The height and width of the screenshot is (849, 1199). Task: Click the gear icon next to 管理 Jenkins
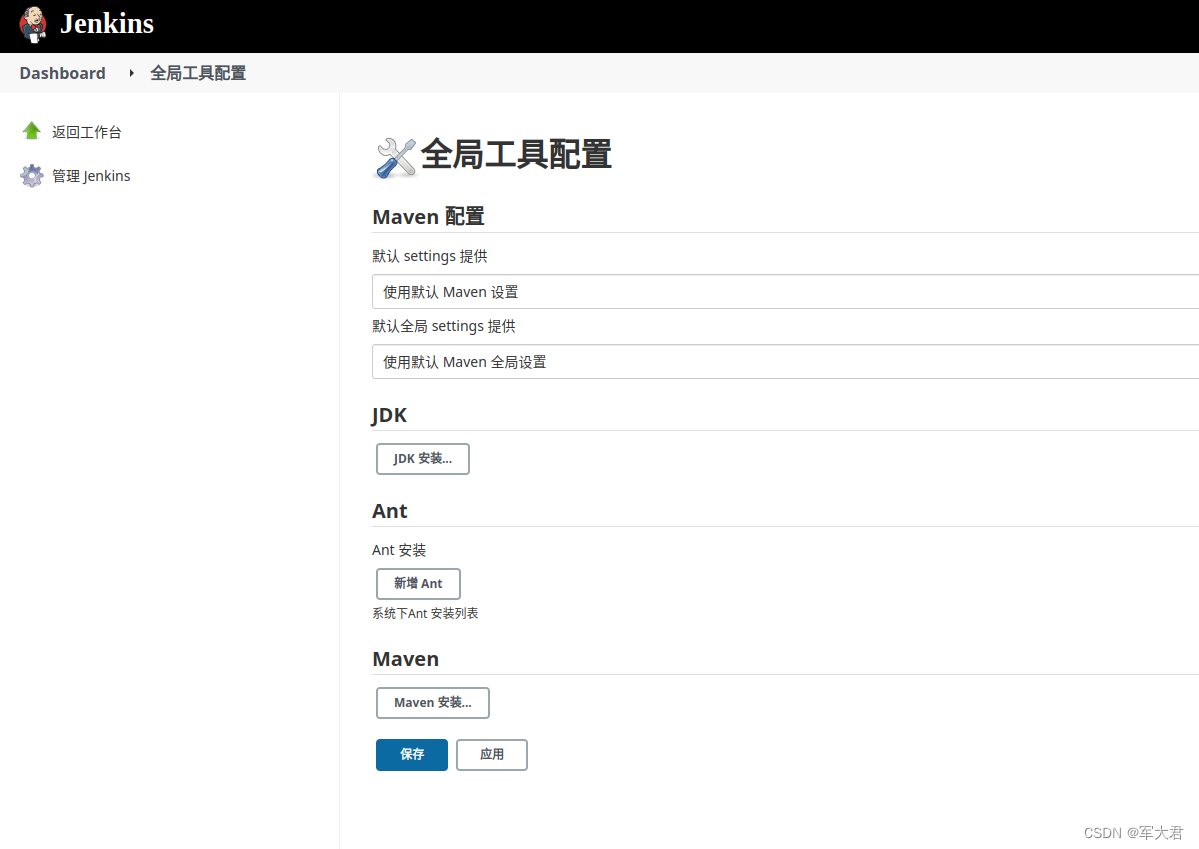click(x=30, y=175)
